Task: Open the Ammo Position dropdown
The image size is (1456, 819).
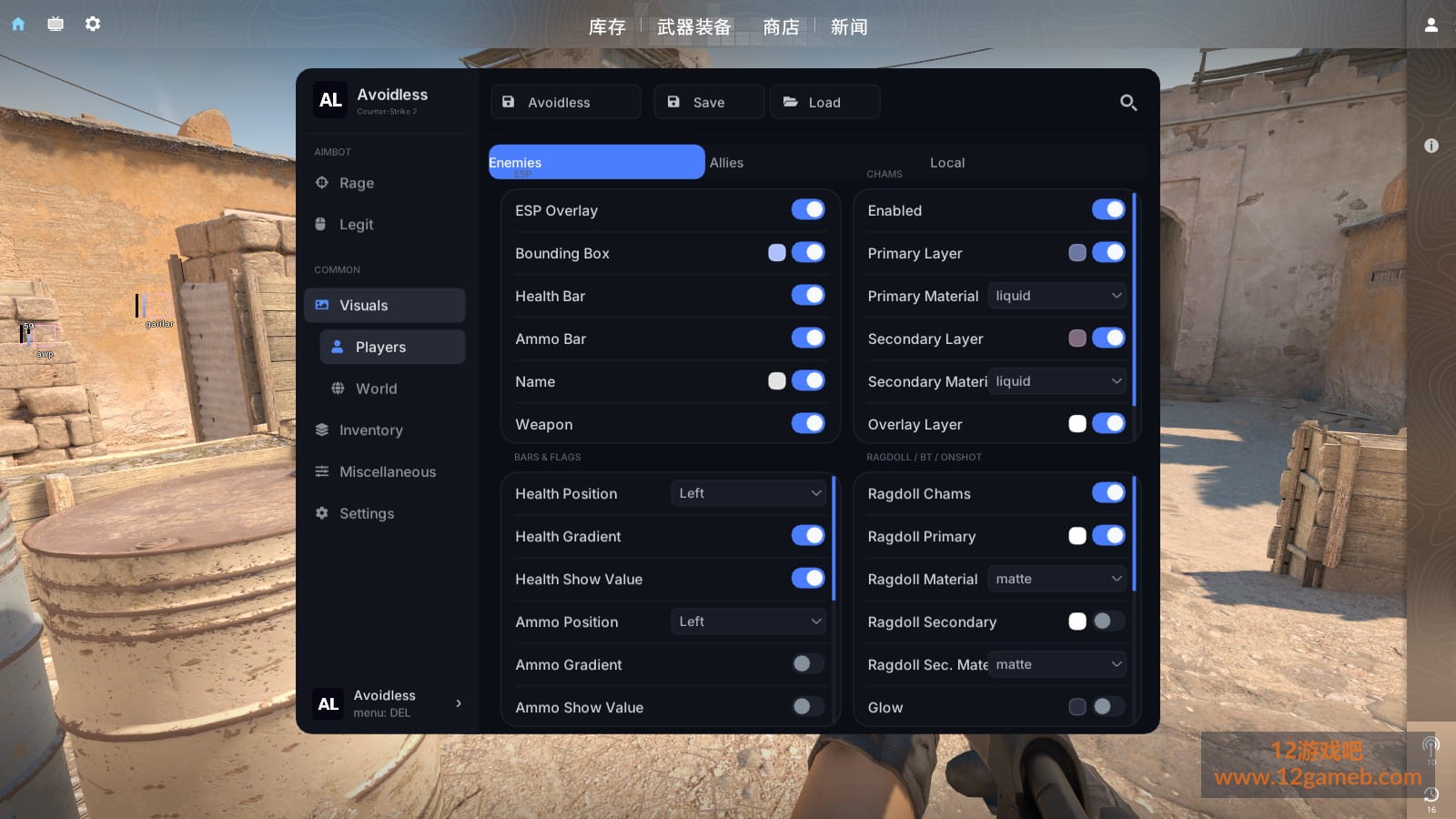Action: [749, 622]
